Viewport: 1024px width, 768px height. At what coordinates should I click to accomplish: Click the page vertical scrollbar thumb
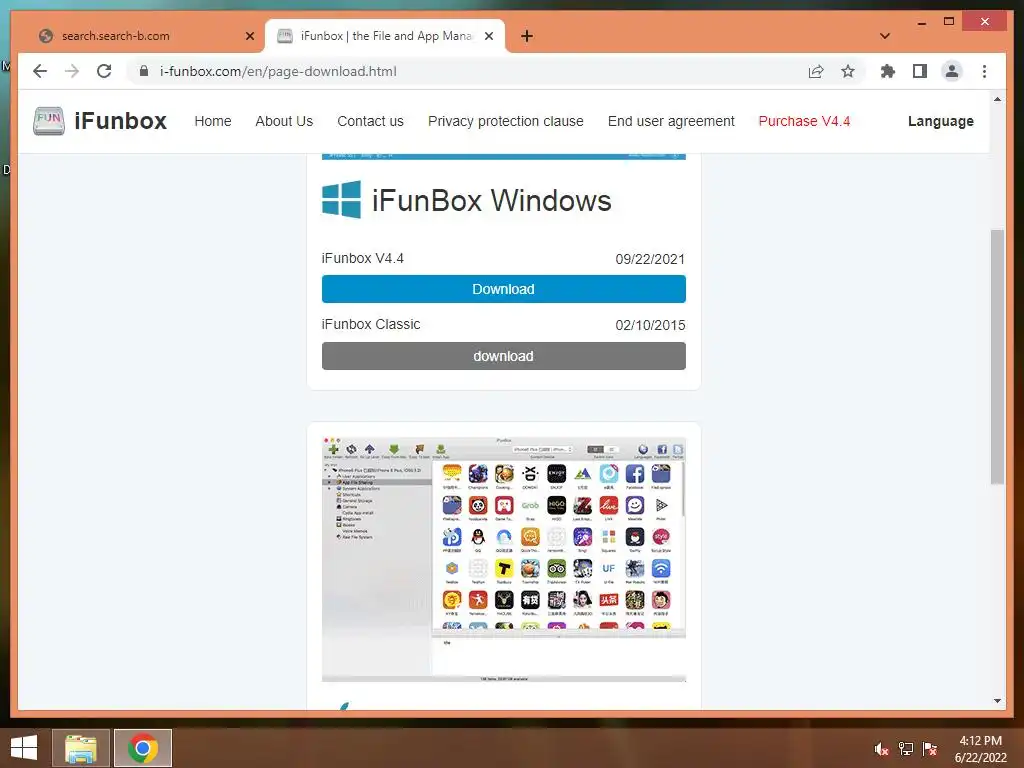997,357
